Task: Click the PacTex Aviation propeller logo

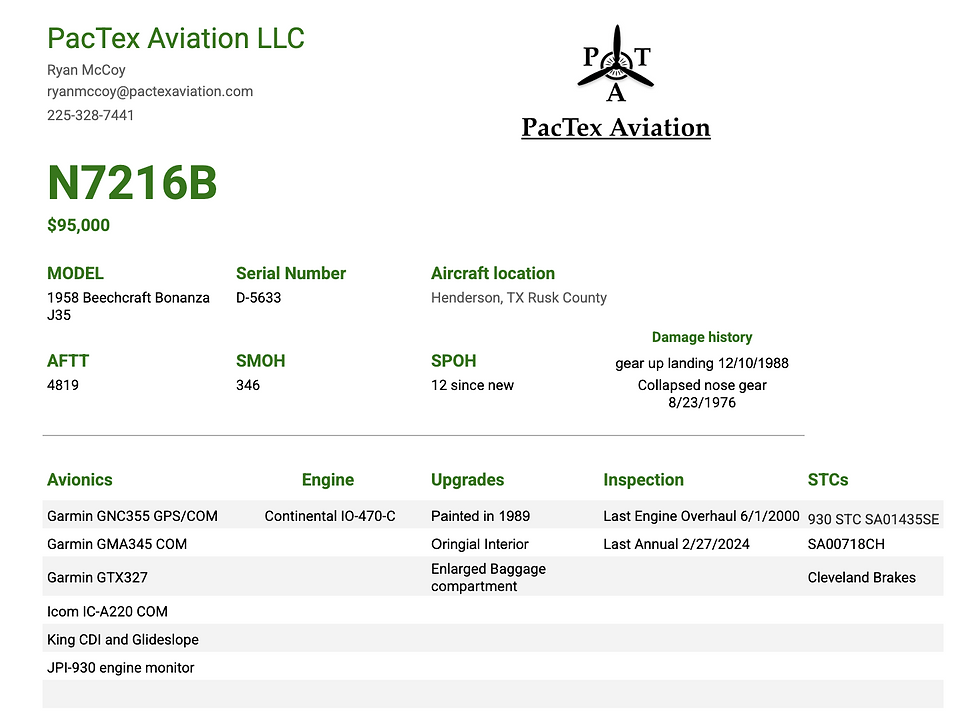Action: pos(616,63)
